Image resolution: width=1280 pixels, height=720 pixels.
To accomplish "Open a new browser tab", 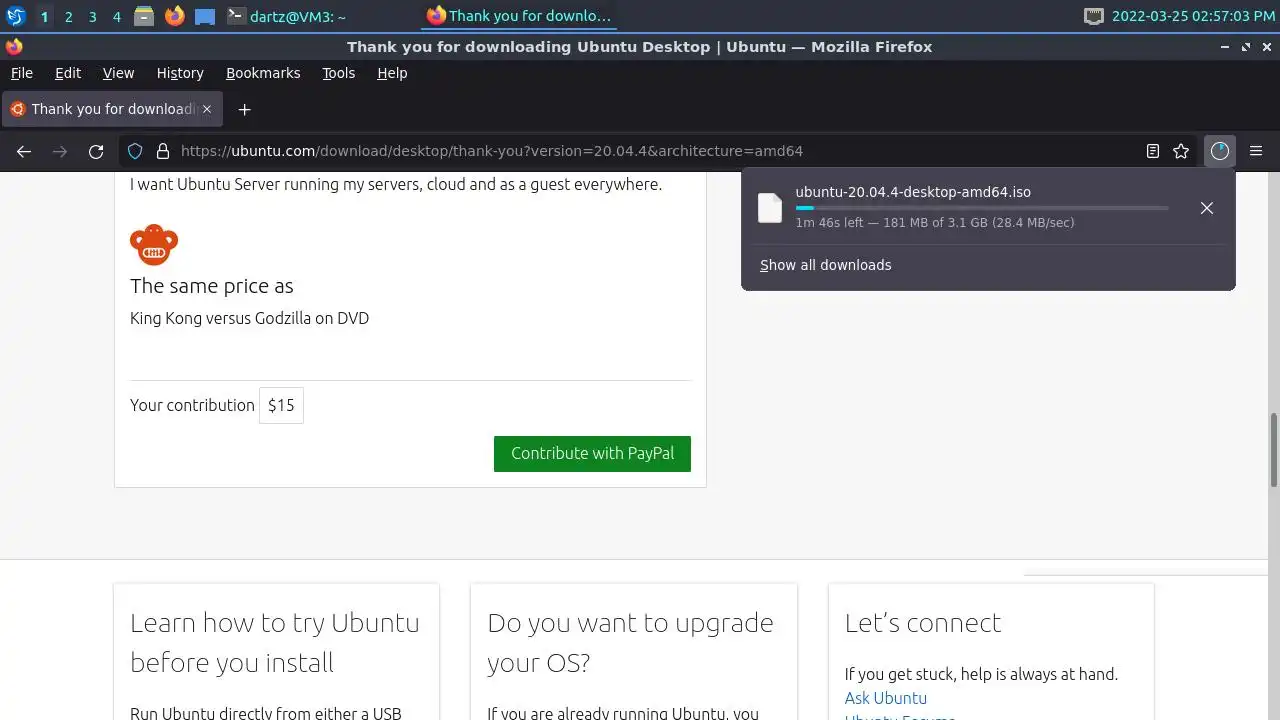I will (244, 109).
